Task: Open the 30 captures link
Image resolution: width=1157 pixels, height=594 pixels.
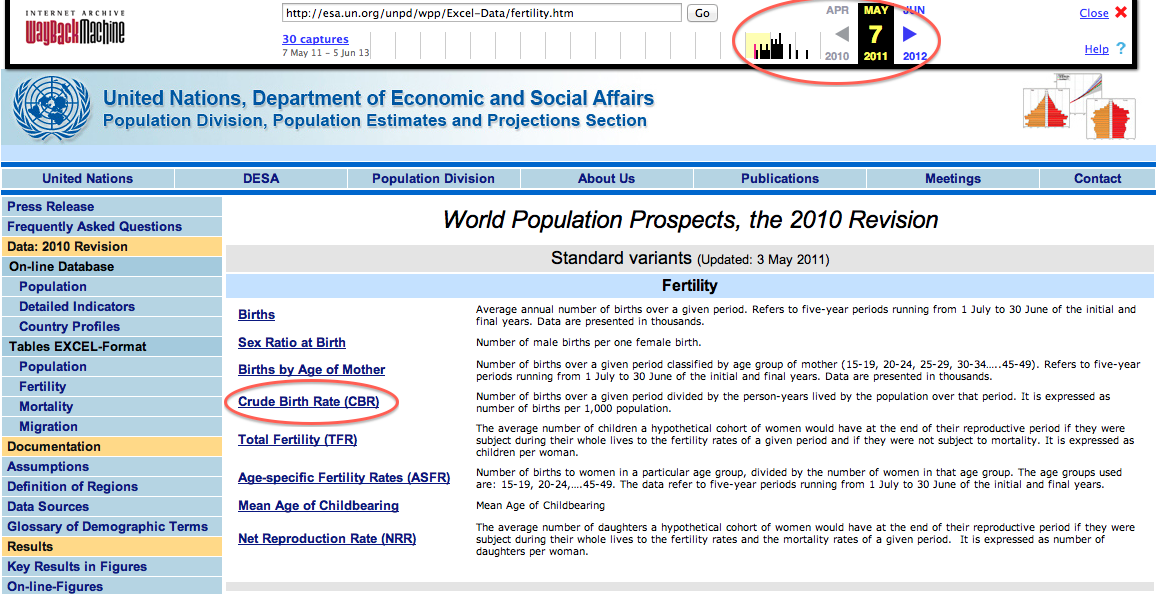Action: (315, 39)
